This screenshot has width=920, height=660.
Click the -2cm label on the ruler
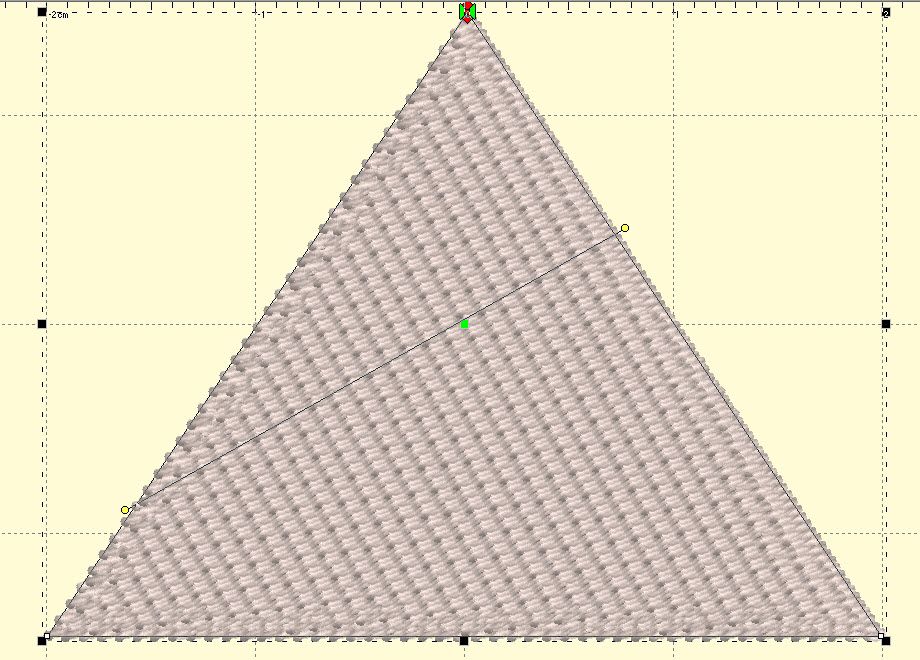point(59,15)
